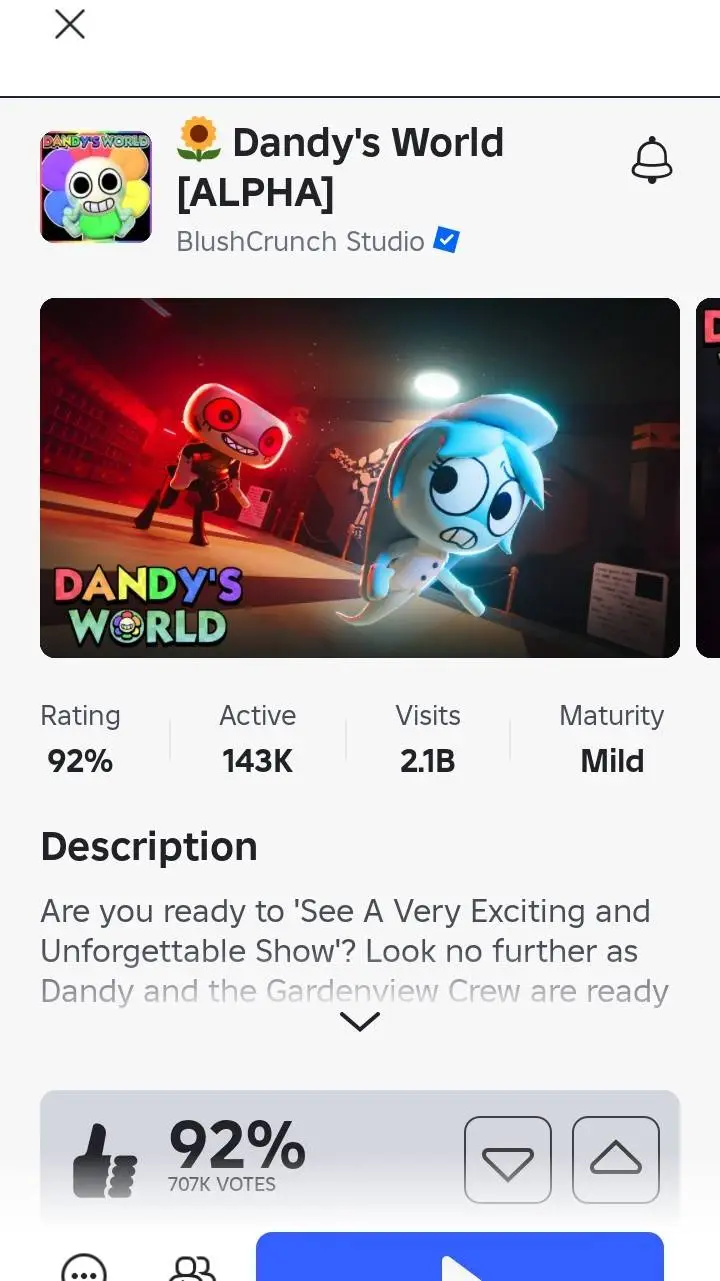Viewport: 720px width, 1281px height.
Task: Show the next partially visible screenshot
Action: (x=708, y=477)
